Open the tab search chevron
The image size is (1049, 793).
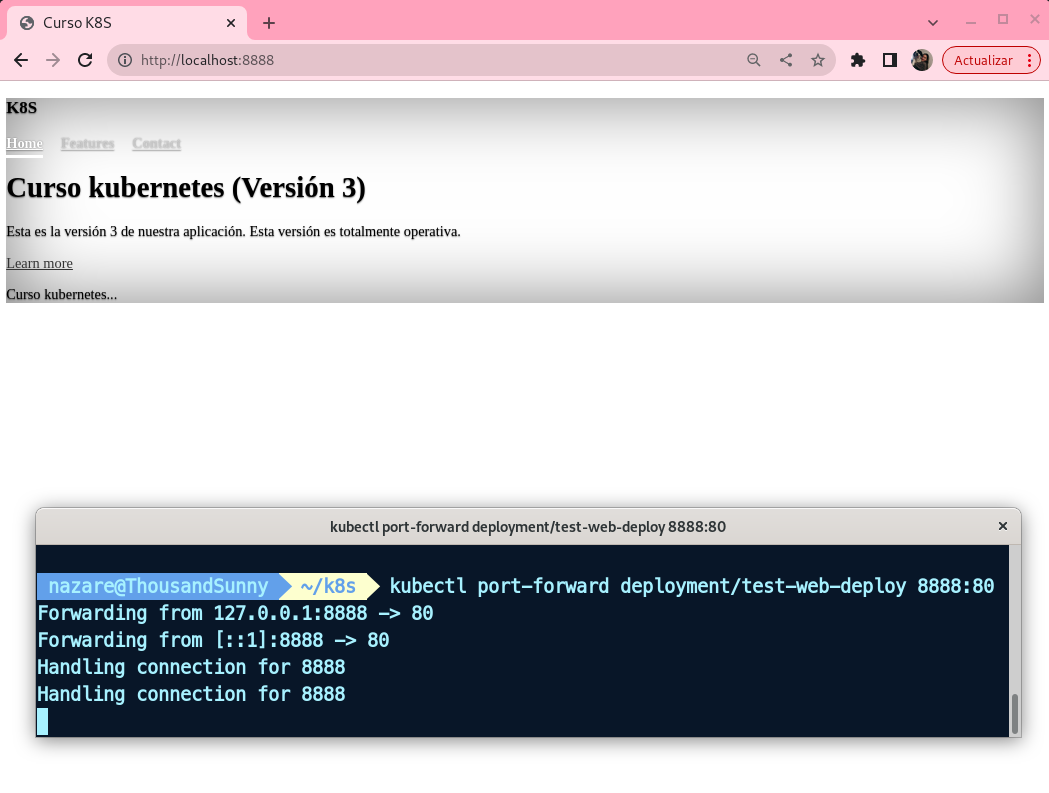933,22
